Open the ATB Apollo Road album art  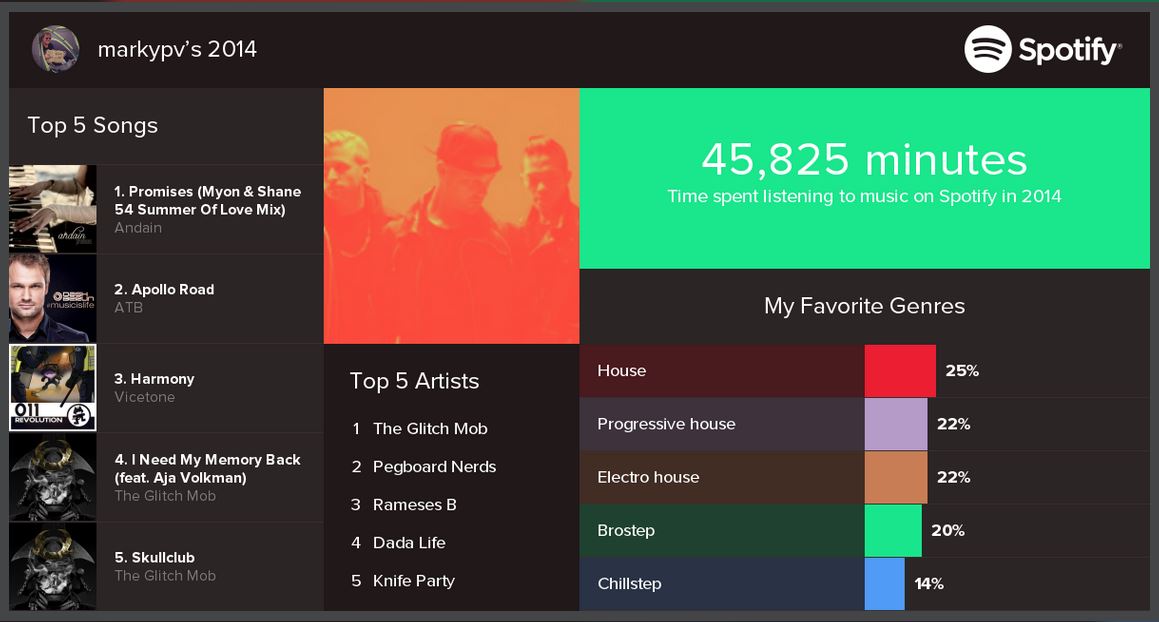coord(53,298)
